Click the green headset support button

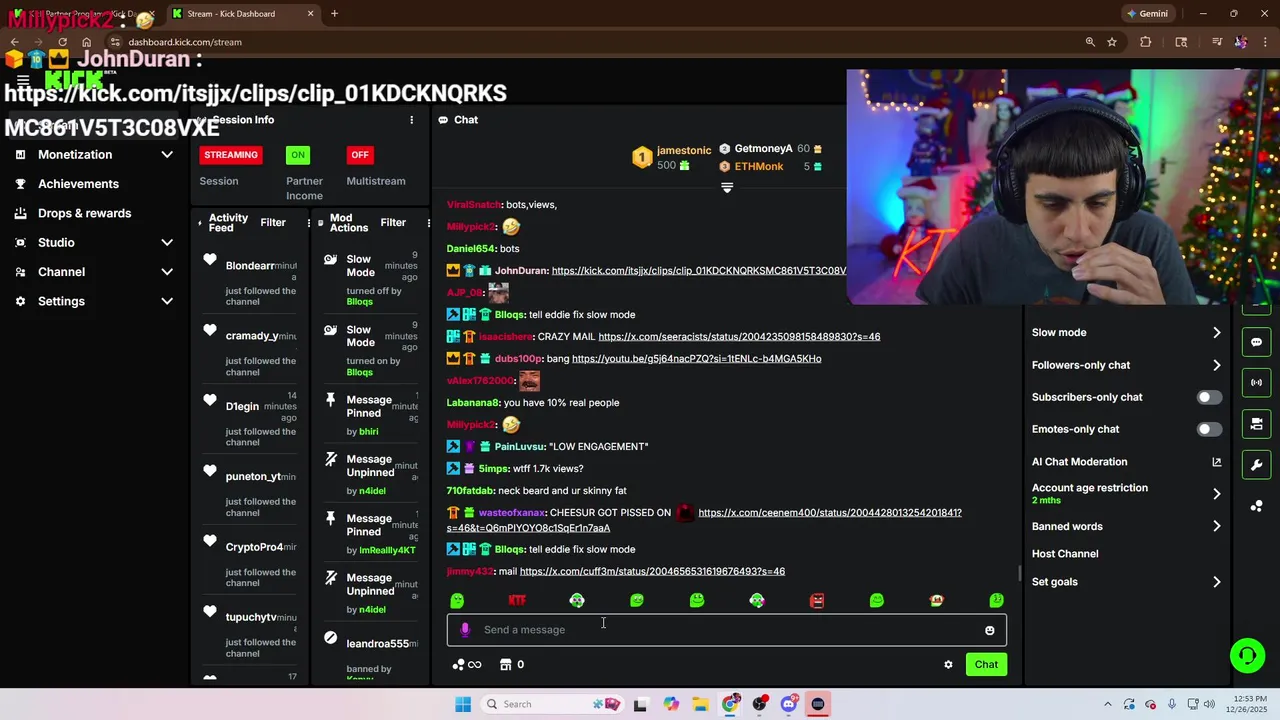pos(1247,656)
